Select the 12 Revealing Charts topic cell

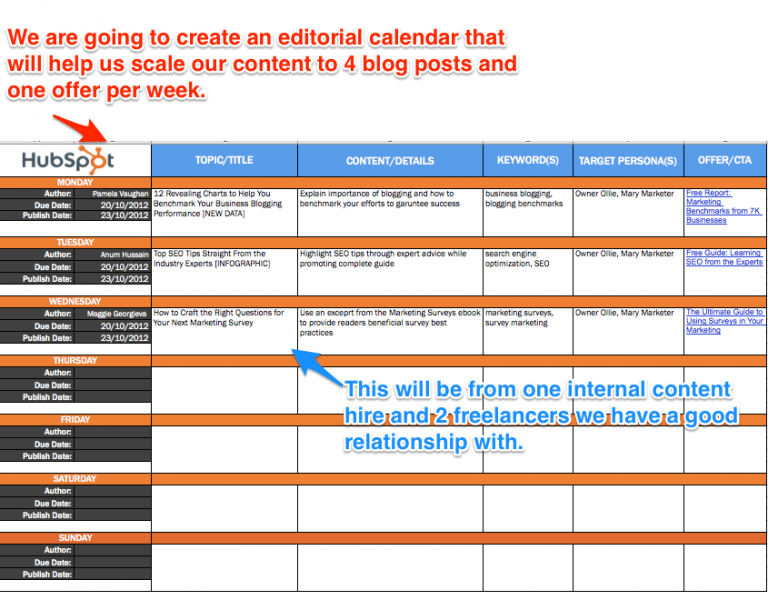224,212
